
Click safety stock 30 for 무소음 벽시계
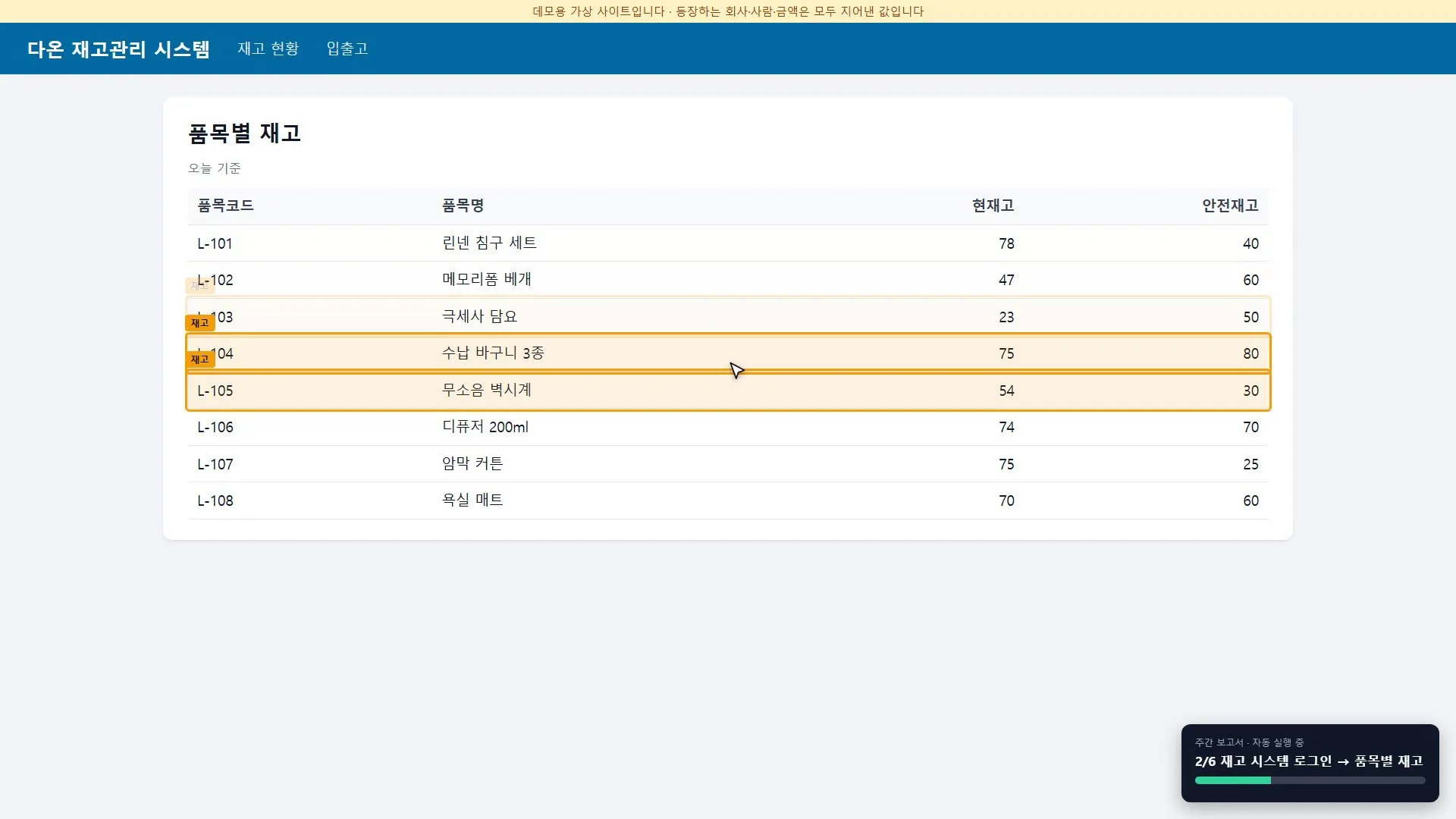point(1250,391)
